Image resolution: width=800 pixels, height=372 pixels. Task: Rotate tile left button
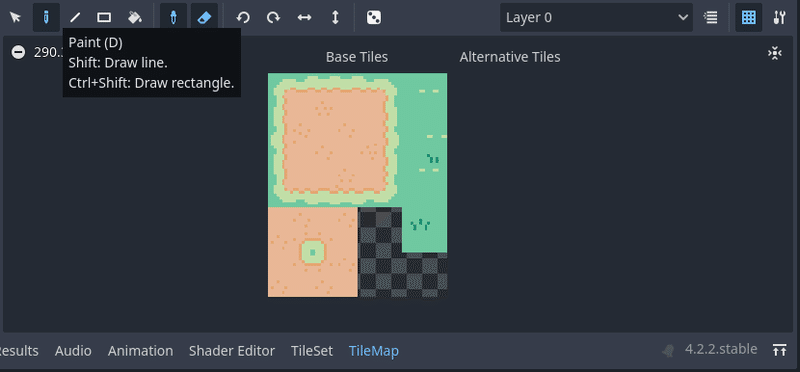click(243, 18)
